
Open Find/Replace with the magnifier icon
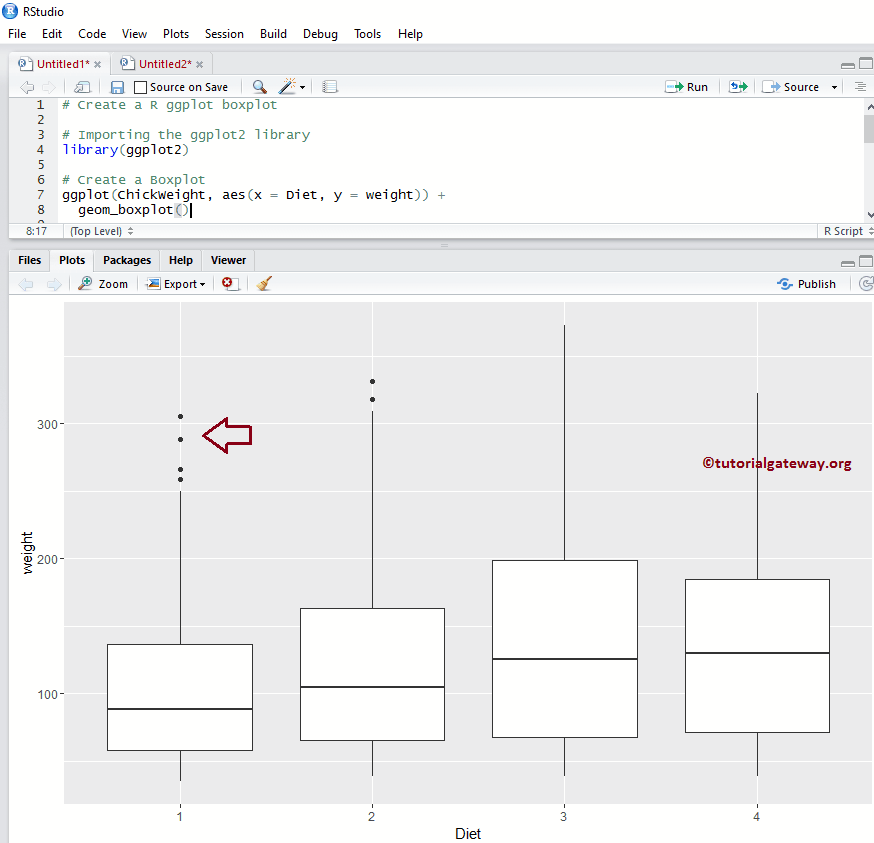tap(258, 86)
